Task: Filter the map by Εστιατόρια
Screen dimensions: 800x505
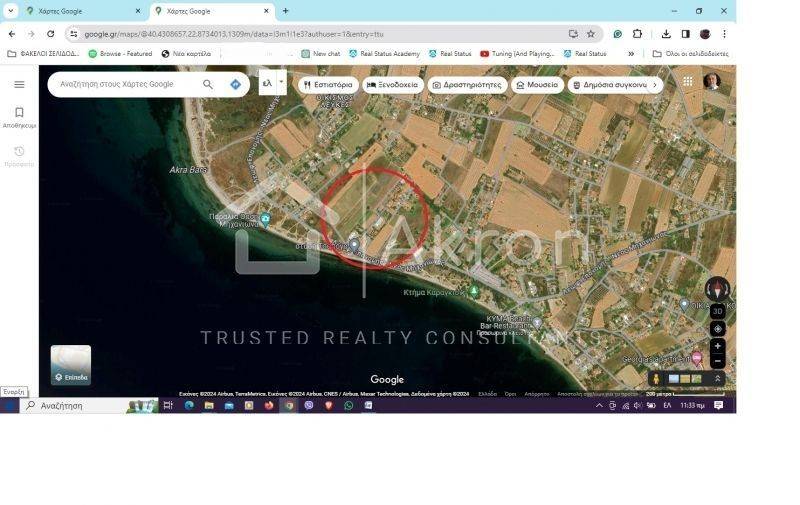Action: point(329,85)
